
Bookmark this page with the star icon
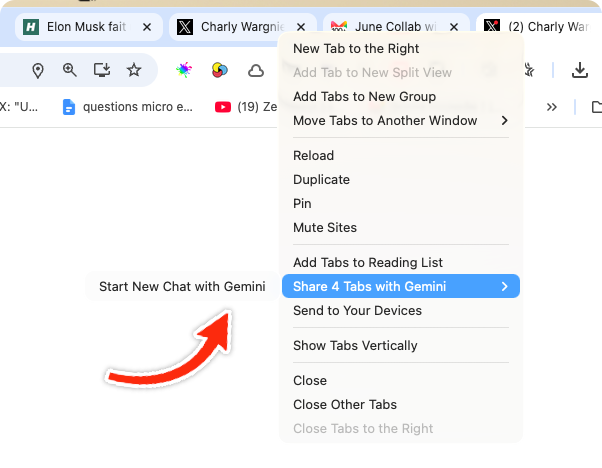pos(134,70)
